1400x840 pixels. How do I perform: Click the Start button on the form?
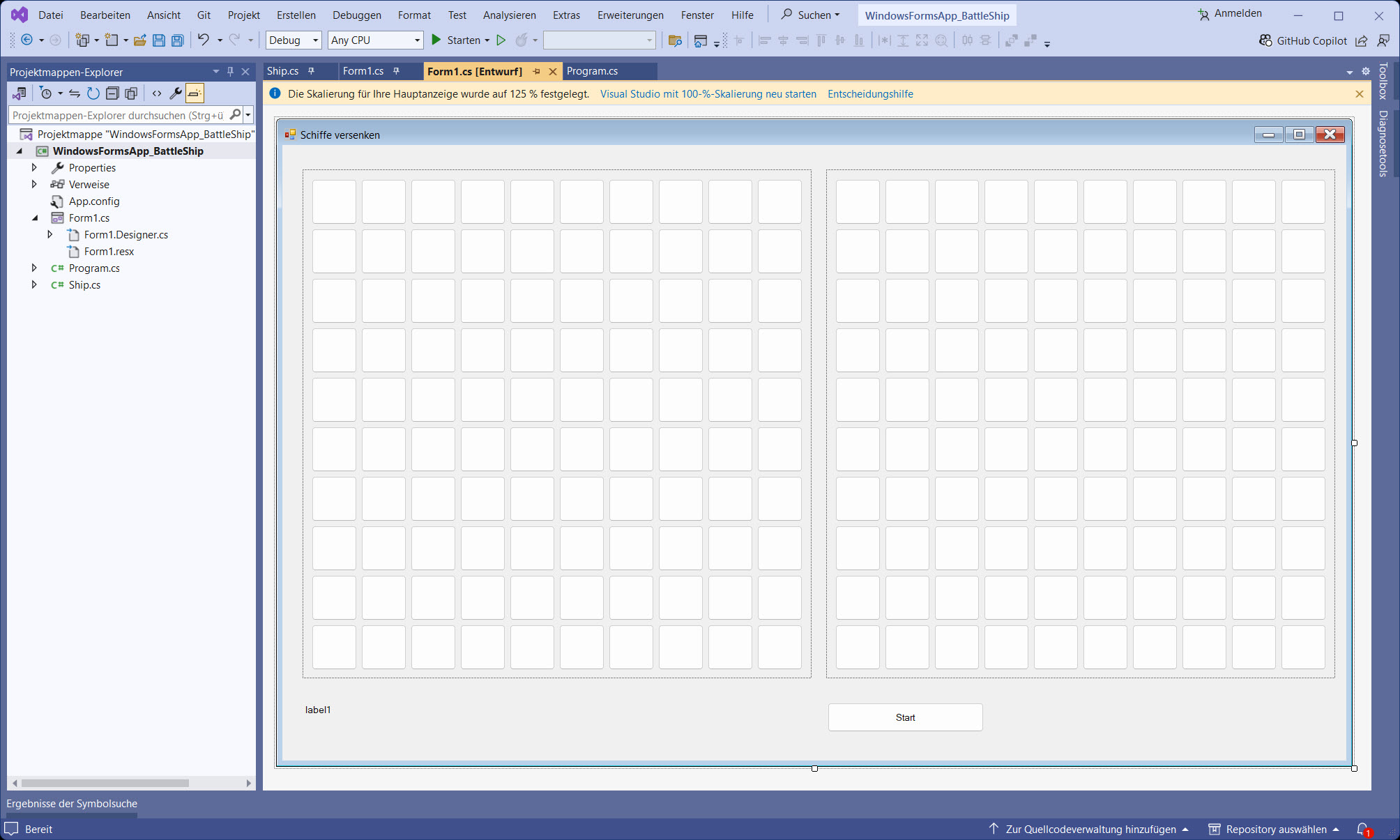point(905,717)
